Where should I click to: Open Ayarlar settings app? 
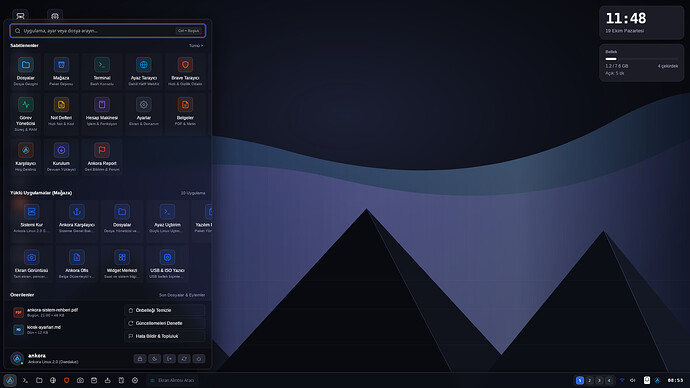(x=143, y=114)
